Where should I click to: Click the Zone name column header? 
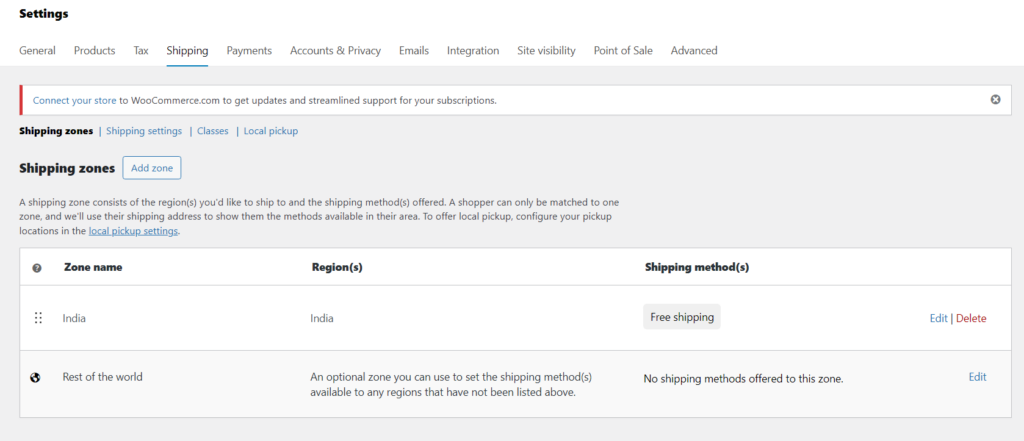click(93, 267)
